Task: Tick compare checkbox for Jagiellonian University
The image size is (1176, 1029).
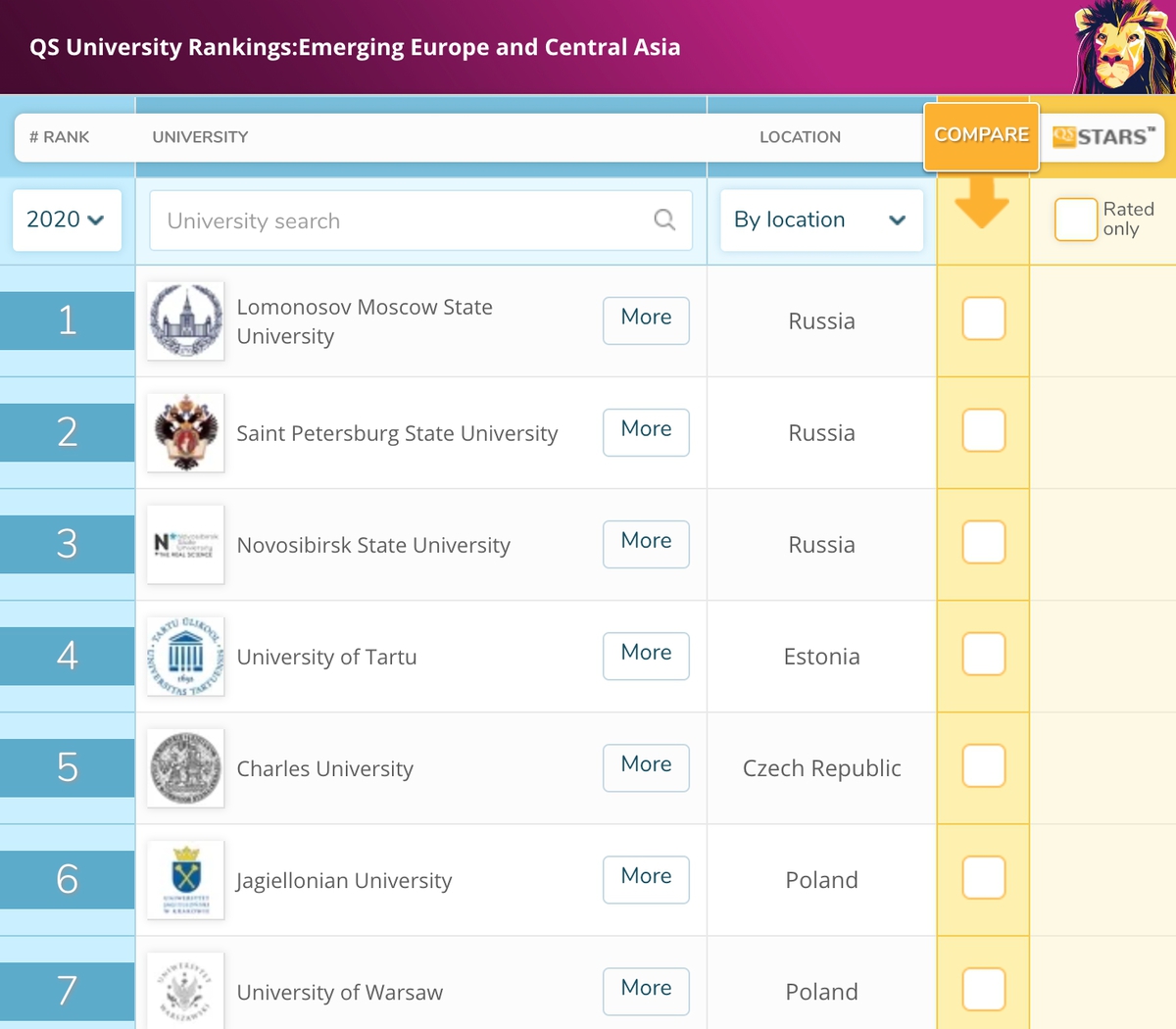Action: (x=984, y=877)
